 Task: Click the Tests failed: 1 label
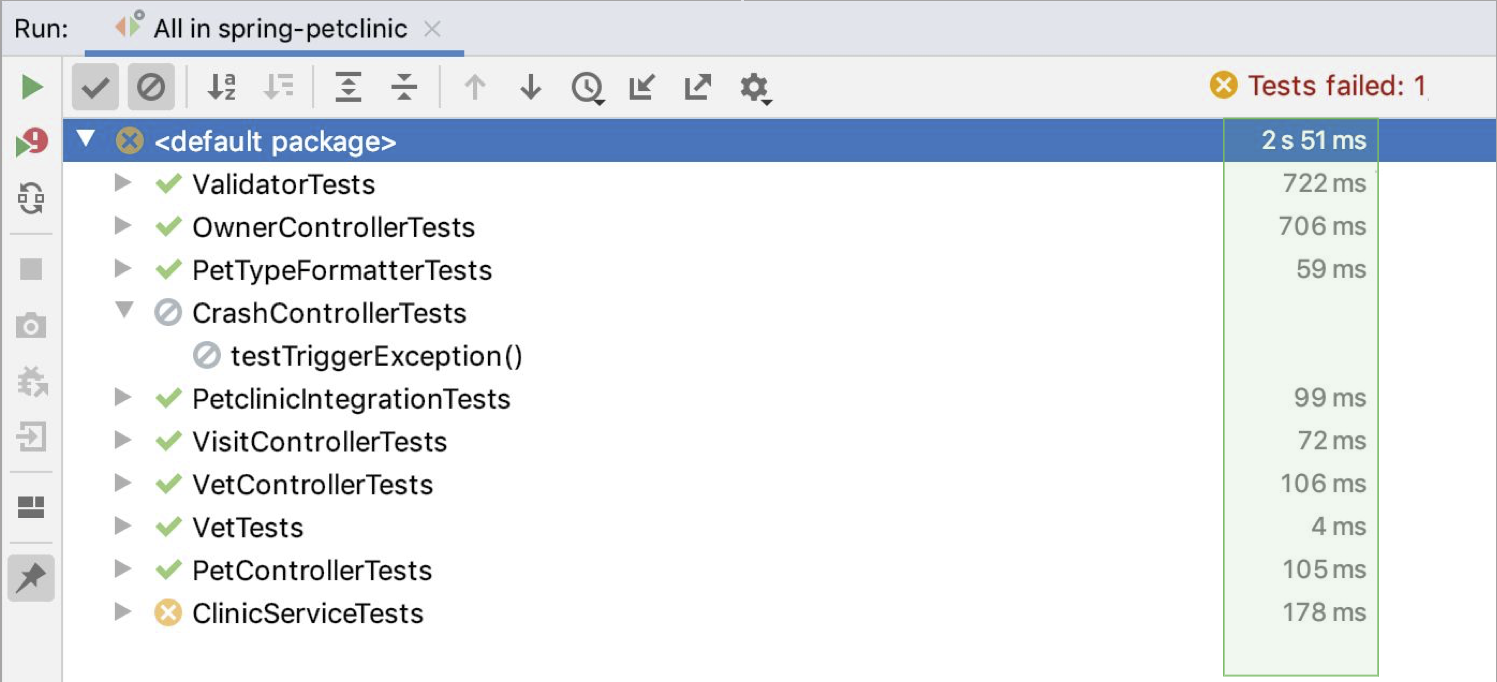point(1320,87)
